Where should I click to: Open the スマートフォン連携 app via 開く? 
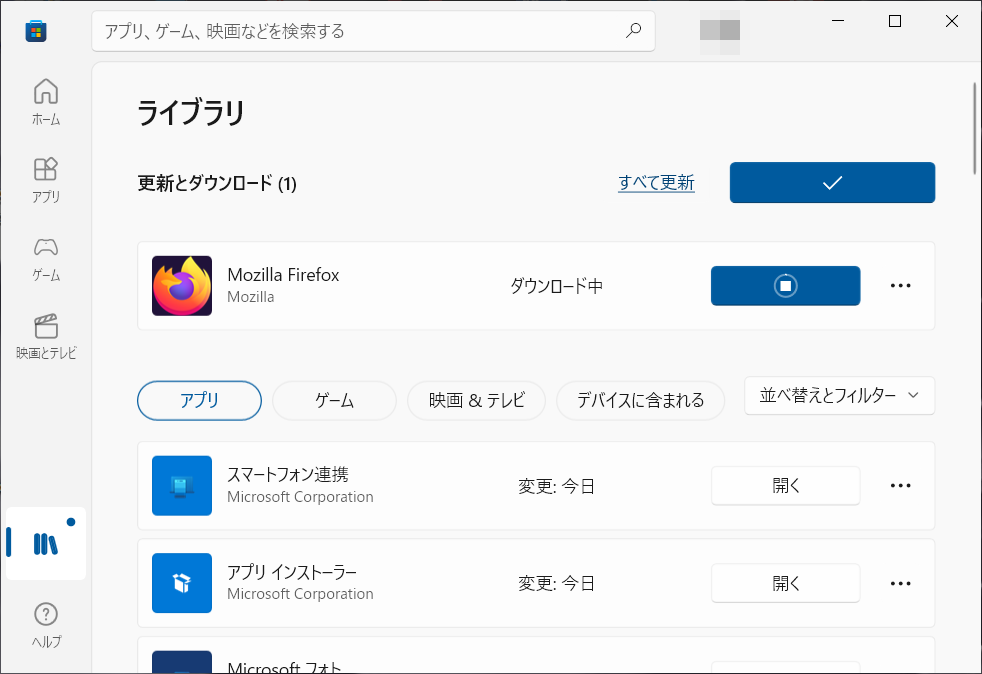click(785, 485)
